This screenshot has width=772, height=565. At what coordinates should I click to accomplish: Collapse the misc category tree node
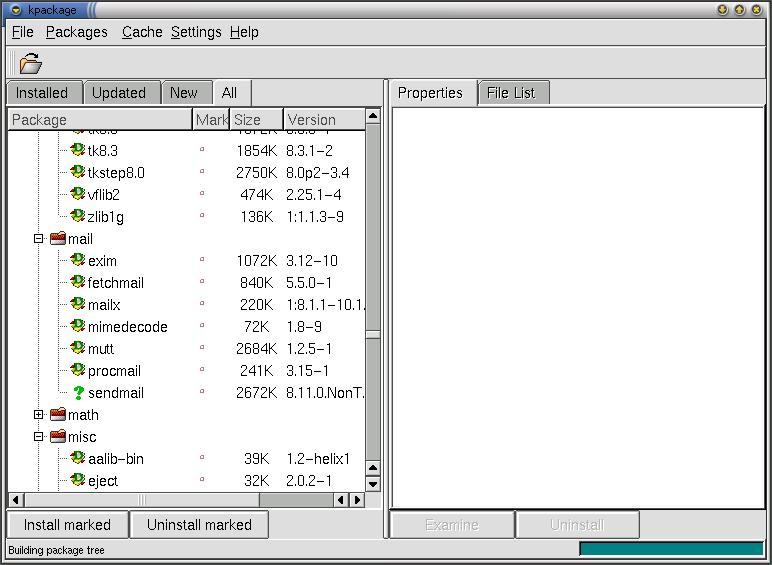click(x=39, y=437)
